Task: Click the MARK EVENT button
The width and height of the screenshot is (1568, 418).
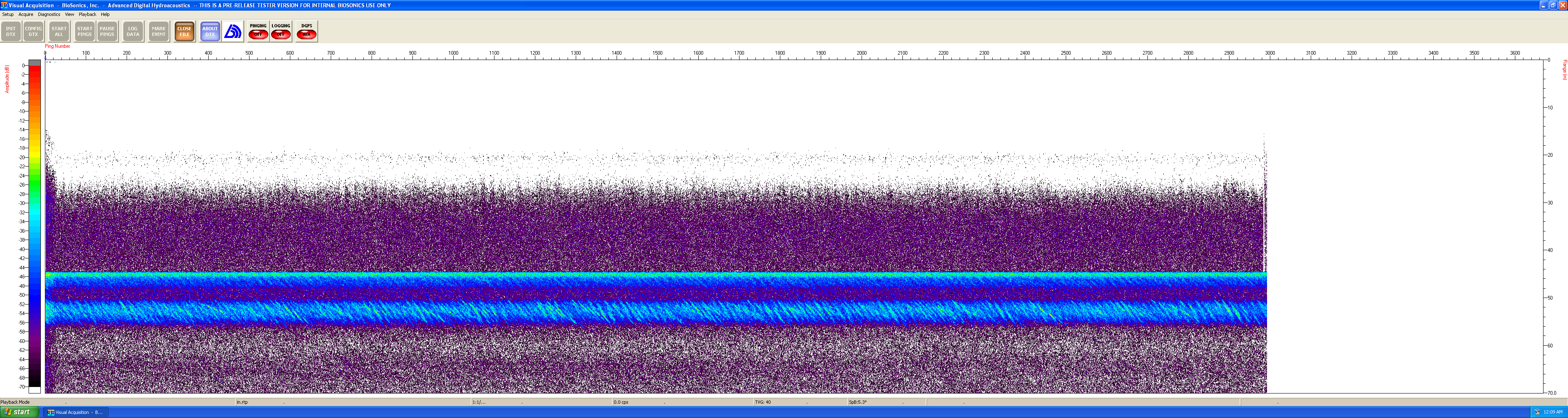Action: (x=159, y=32)
